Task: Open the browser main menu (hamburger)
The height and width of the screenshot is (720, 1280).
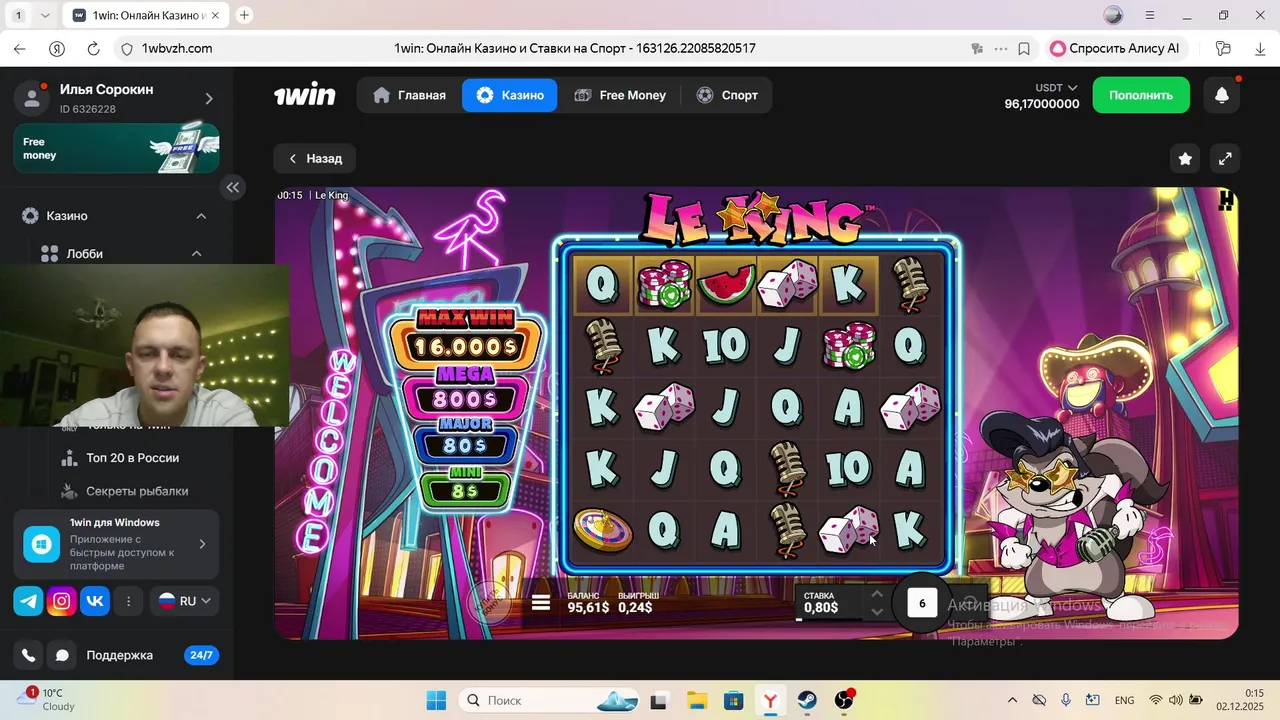Action: pyautogui.click(x=1150, y=15)
